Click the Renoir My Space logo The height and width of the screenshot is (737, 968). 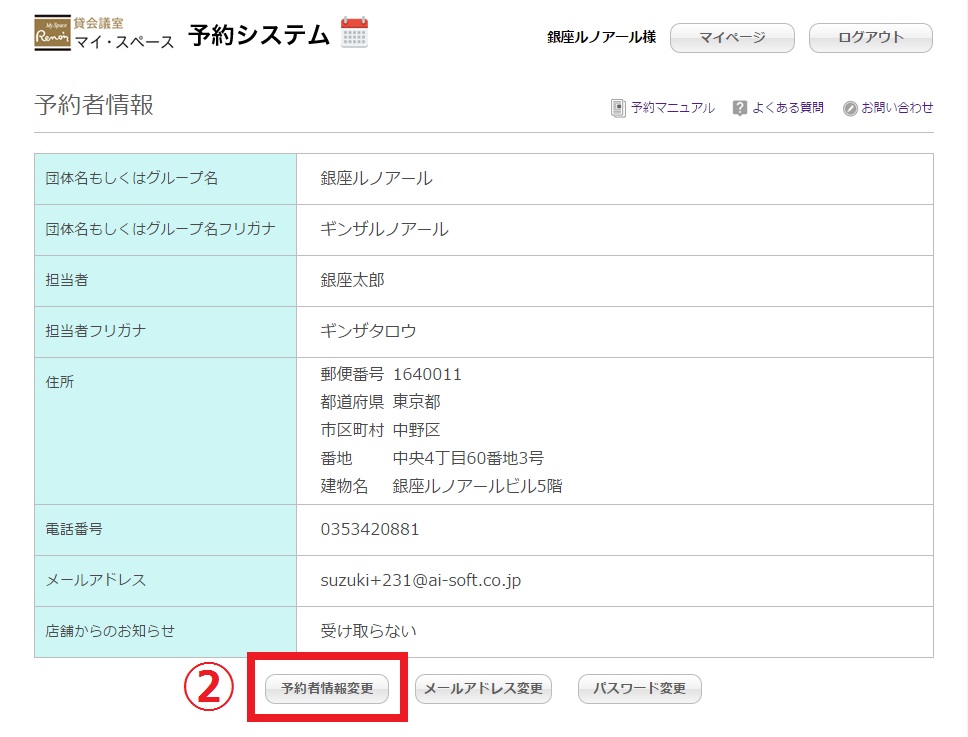pyautogui.click(x=52, y=34)
